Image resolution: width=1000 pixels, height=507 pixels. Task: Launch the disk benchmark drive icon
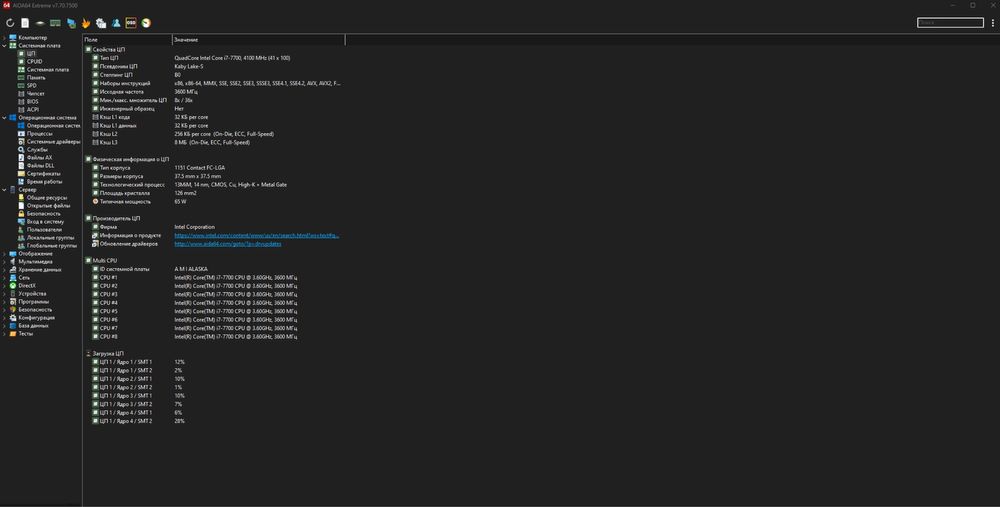40,23
